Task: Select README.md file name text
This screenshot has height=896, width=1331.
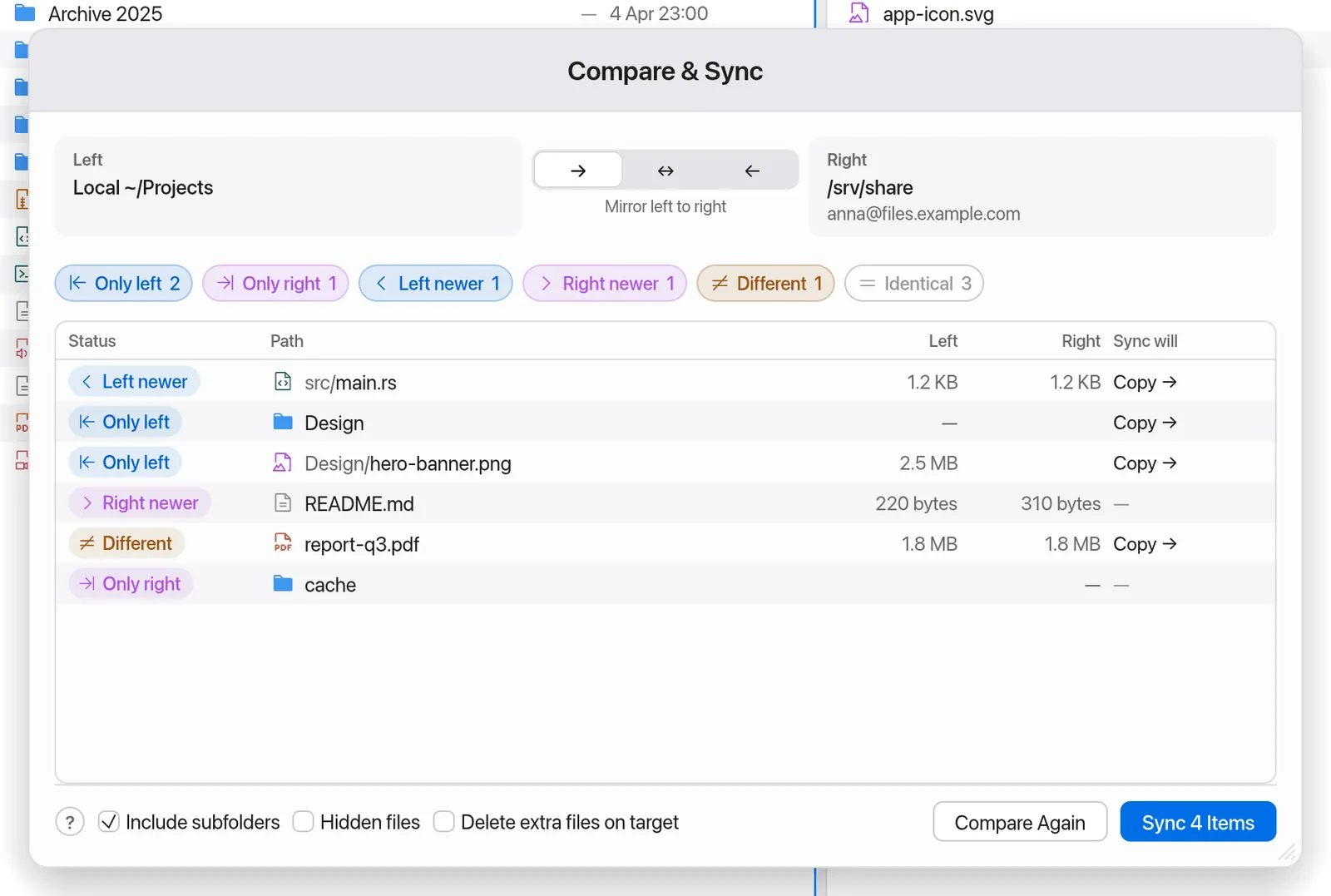Action: click(359, 504)
